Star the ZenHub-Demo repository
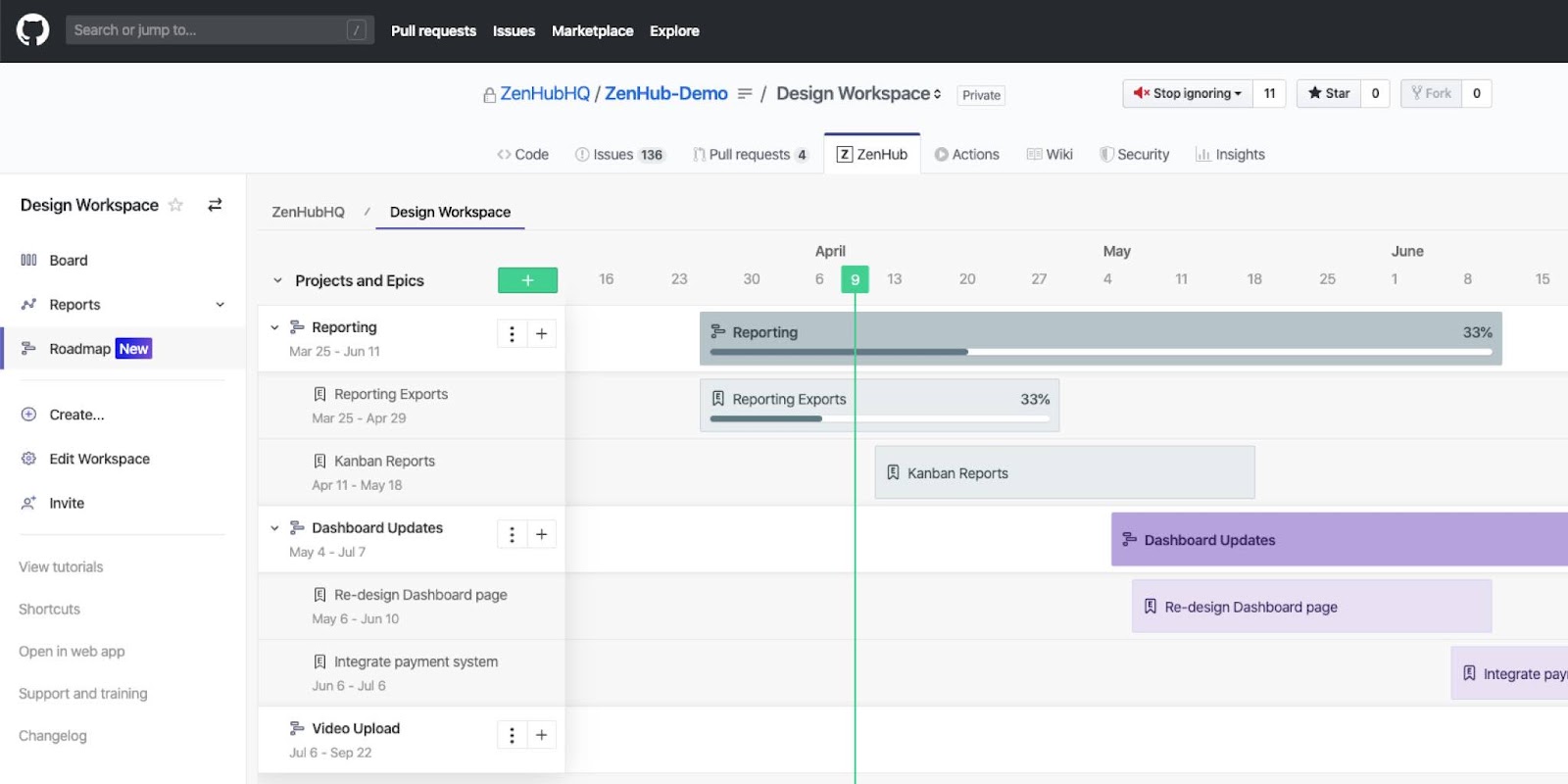This screenshot has height=784, width=1568. 1329,93
